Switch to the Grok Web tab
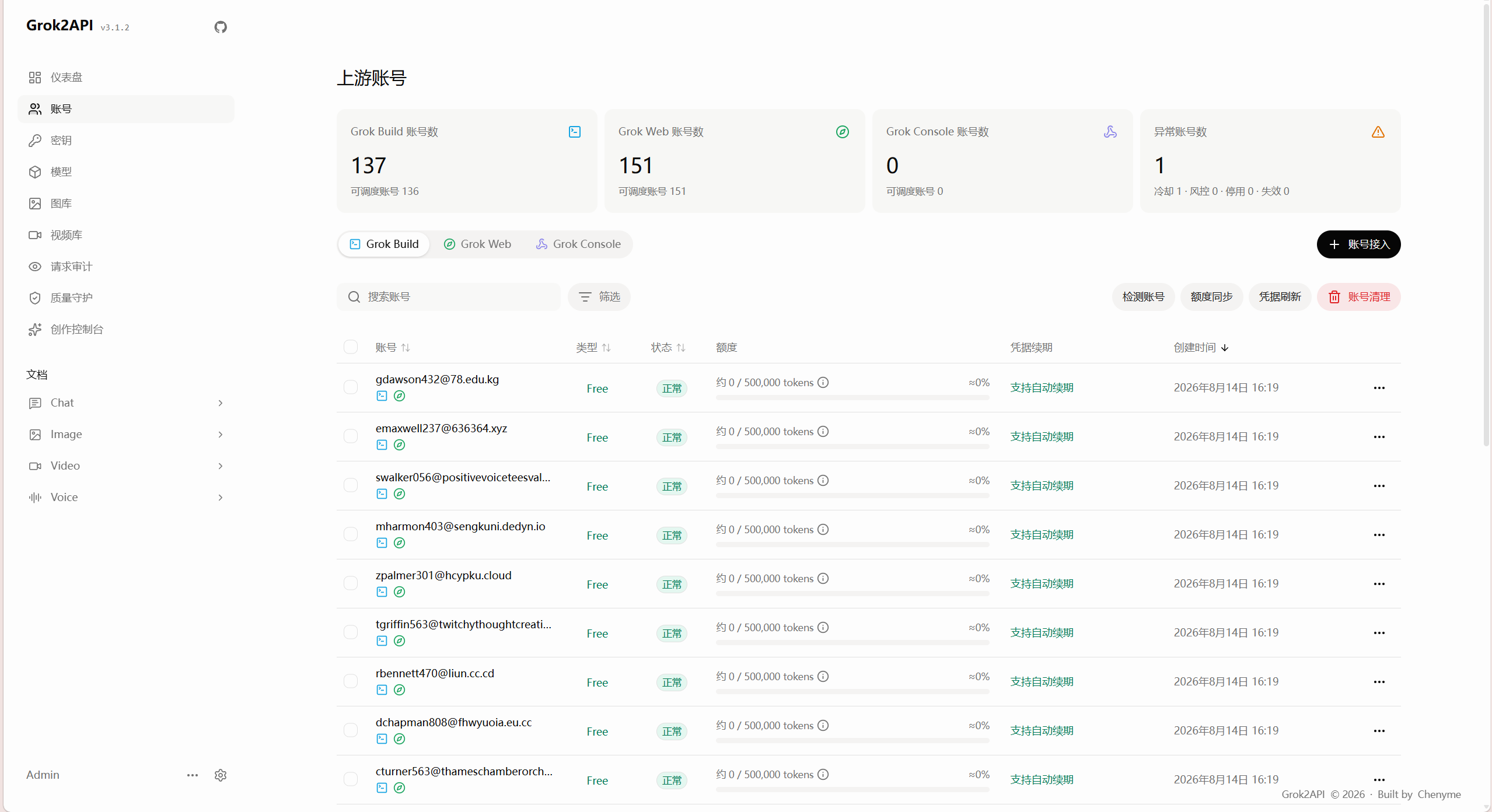Screen dimensions: 1492x812 477,244
